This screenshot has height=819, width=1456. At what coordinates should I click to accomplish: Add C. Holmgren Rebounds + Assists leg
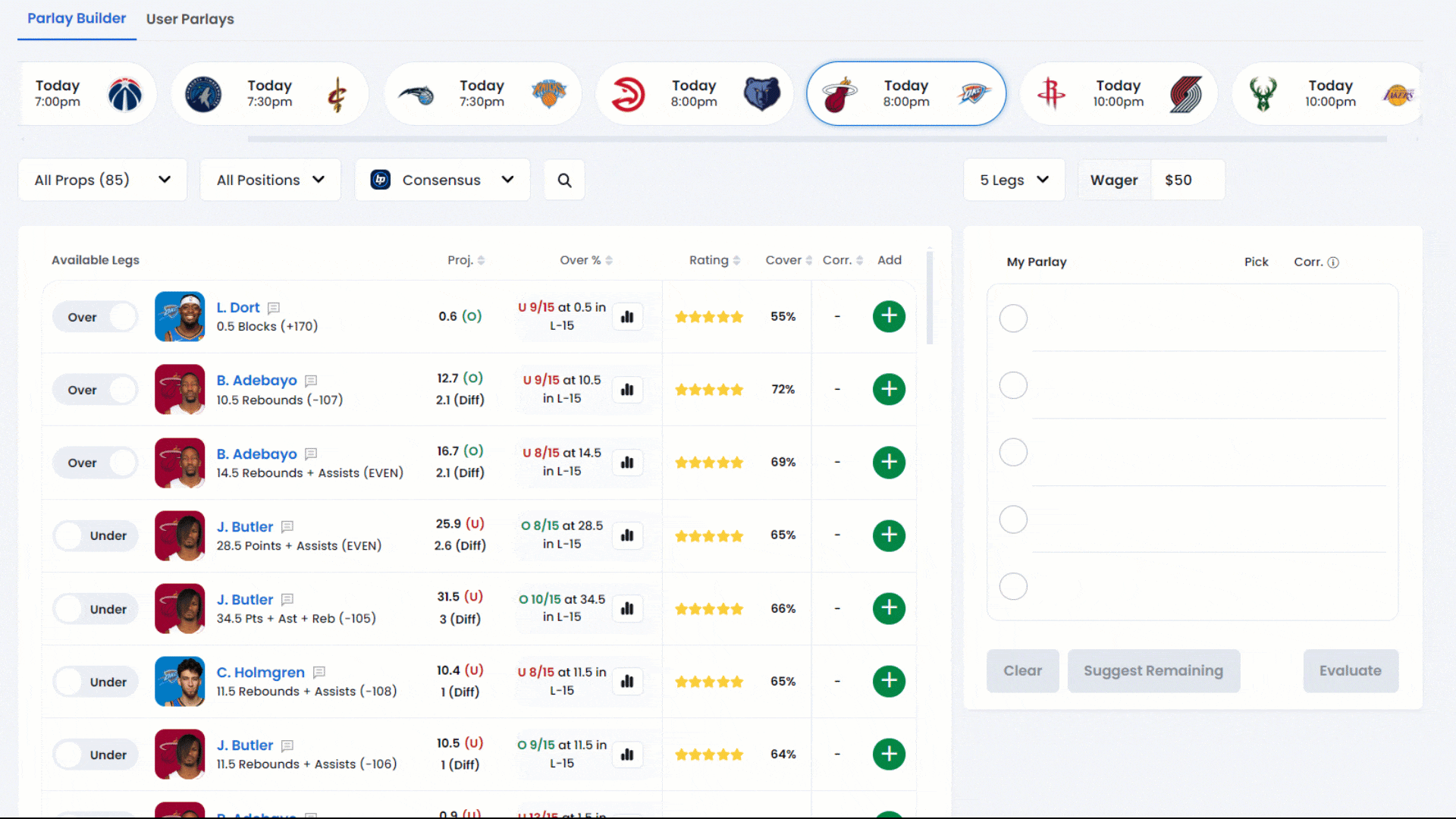(x=889, y=681)
